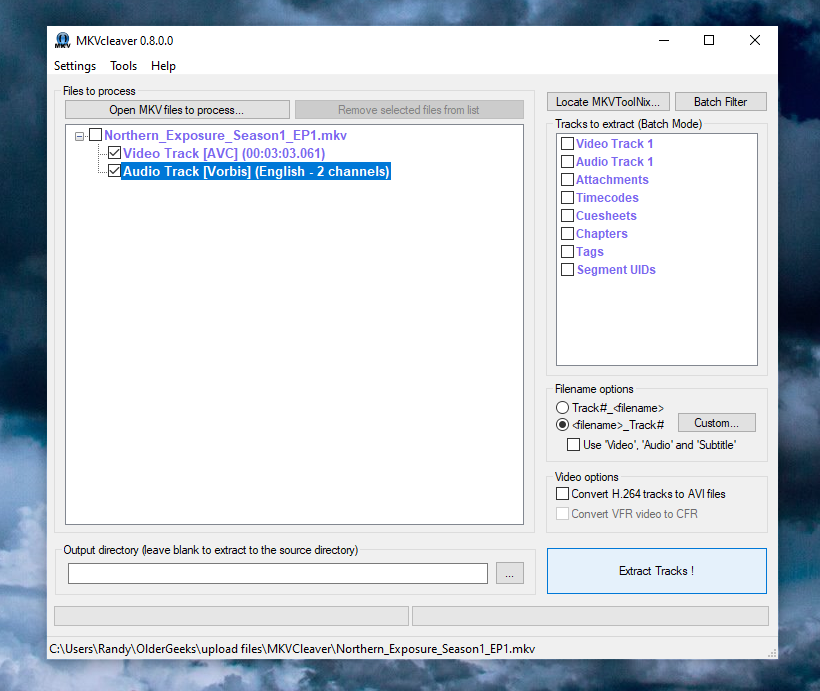Enable Video Track 1 in batch mode

[567, 143]
